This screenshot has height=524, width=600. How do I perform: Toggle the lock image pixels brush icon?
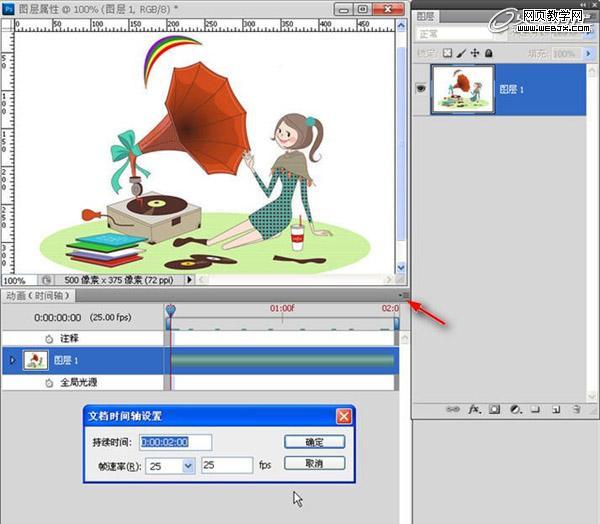(461, 53)
